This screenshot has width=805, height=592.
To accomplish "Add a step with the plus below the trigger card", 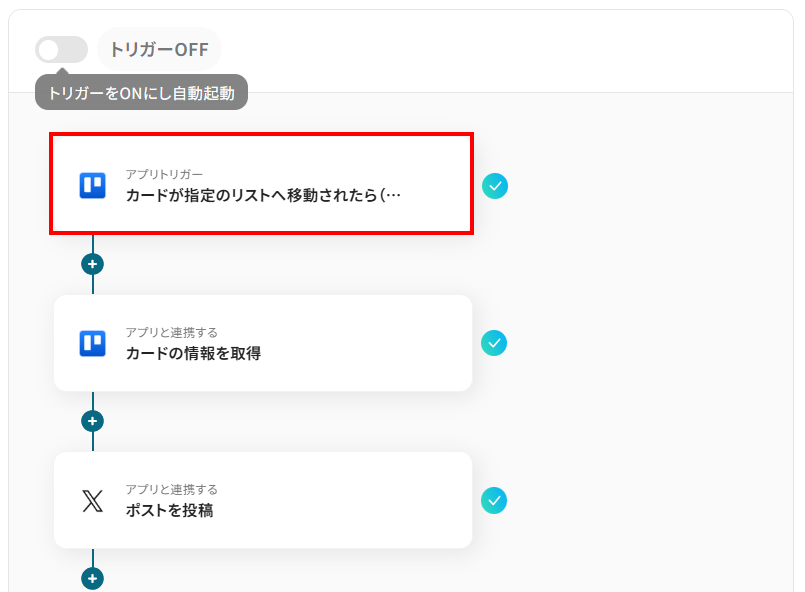I will [x=92, y=264].
